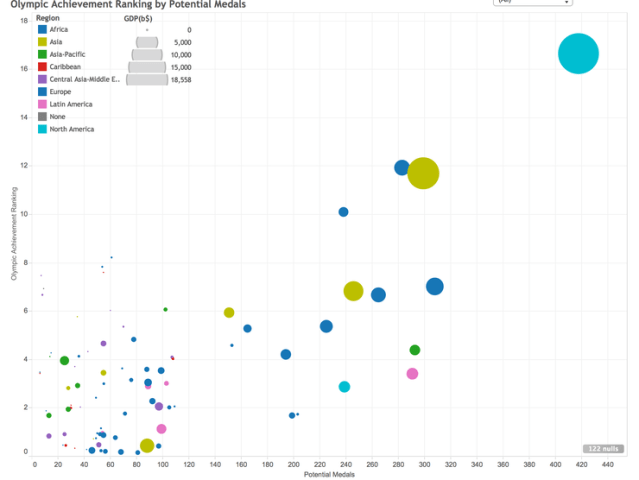Viewport: 639px width, 480px height.
Task: Highlight Asia-Pacific in the Region legend
Action: coord(67,54)
